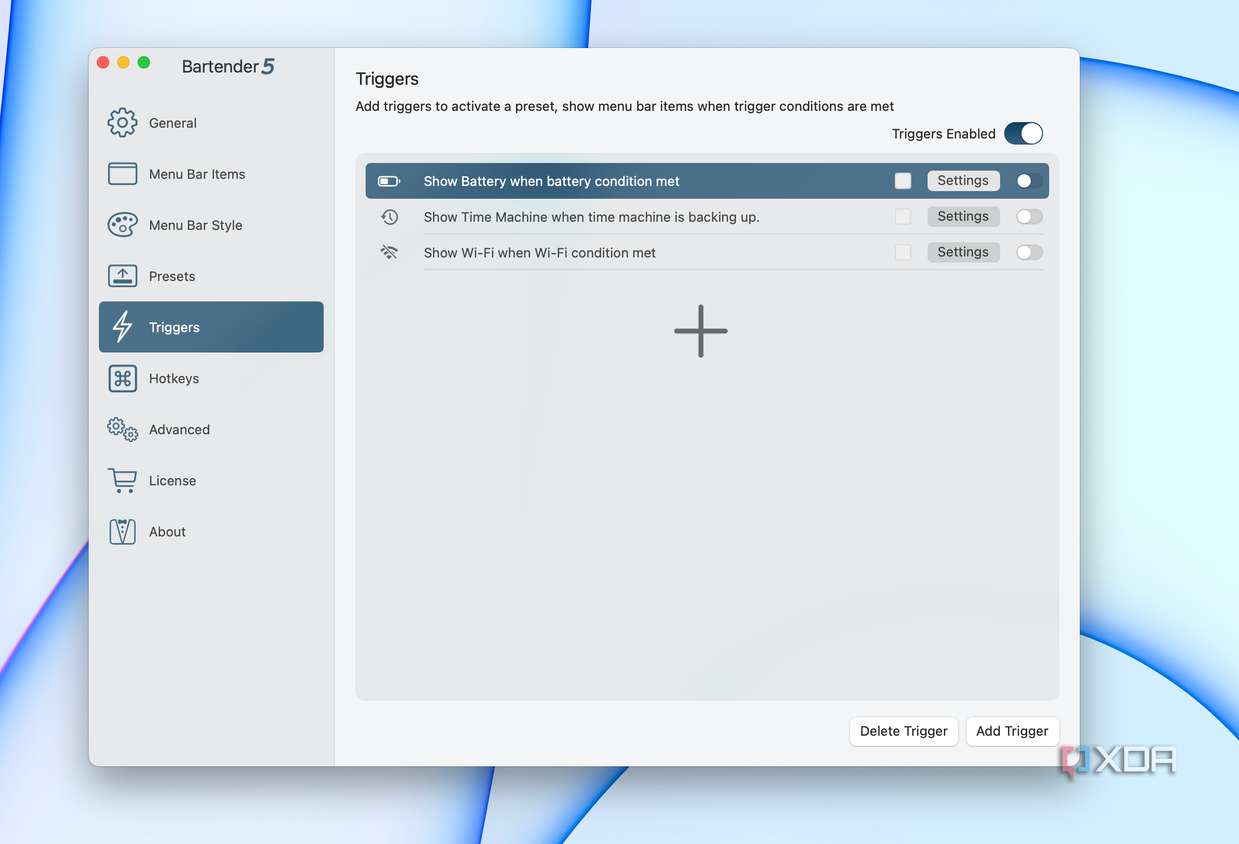Select 'Show Battery when battery condition met' row
Image resolution: width=1239 pixels, height=844 pixels.
pyautogui.click(x=707, y=181)
